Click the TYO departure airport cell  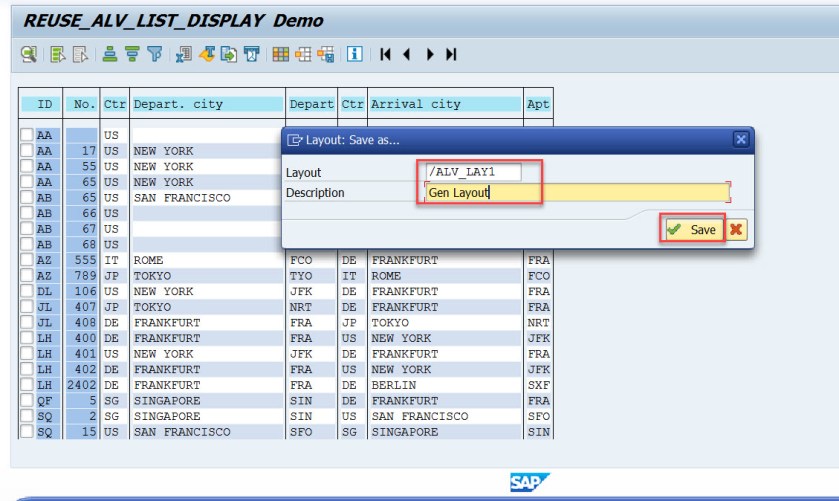coord(311,276)
